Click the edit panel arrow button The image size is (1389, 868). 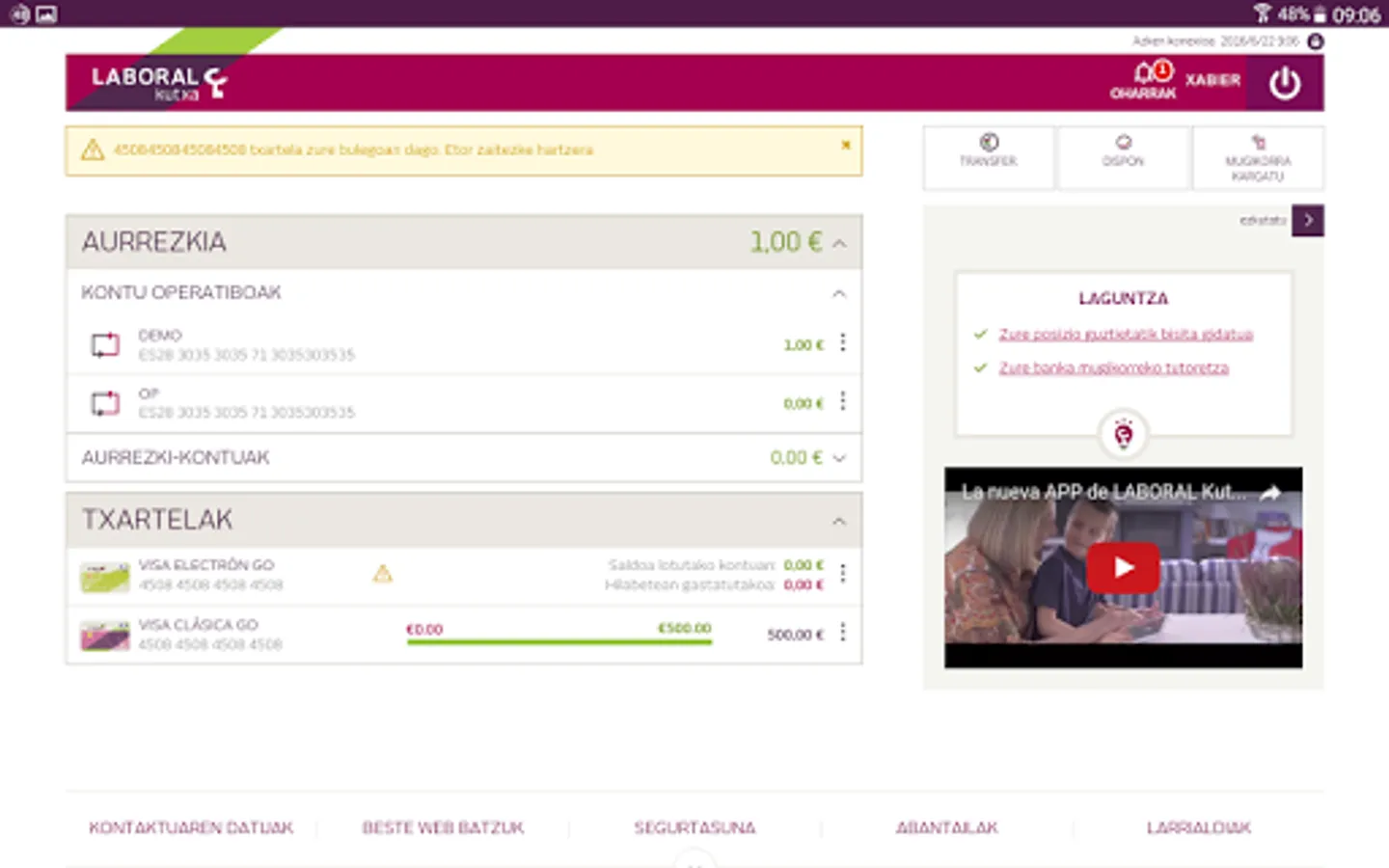[1308, 220]
